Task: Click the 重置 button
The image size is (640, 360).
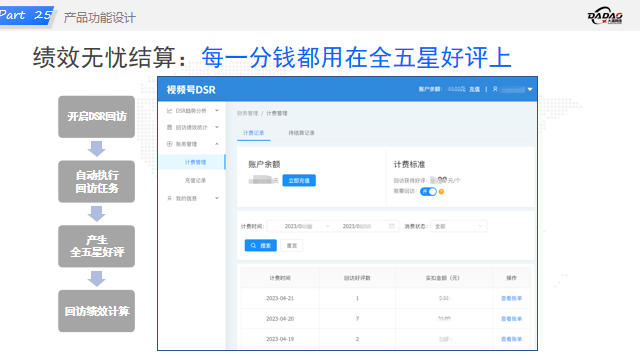Action: coord(291,245)
